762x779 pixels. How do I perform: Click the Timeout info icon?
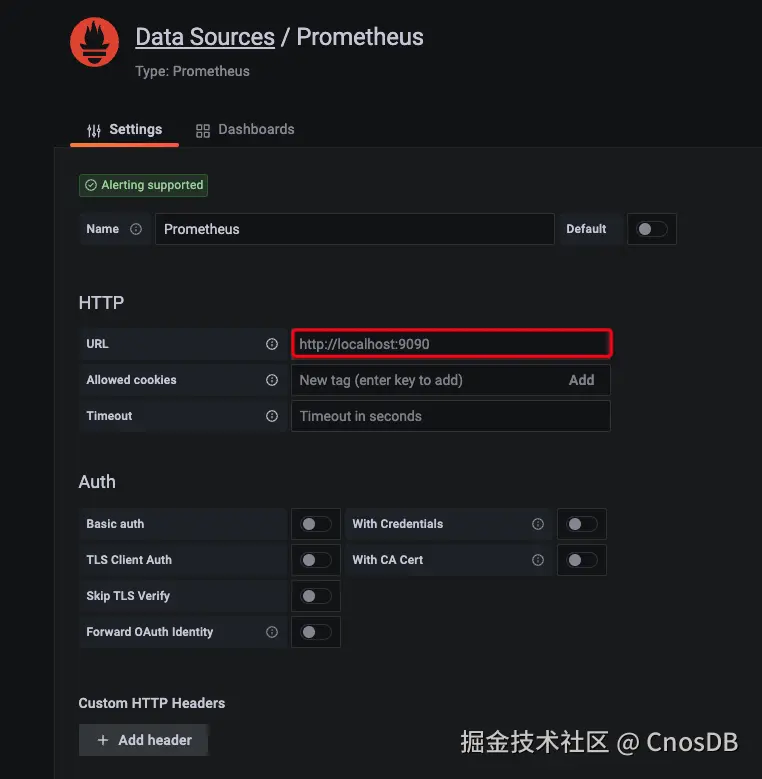pos(272,416)
